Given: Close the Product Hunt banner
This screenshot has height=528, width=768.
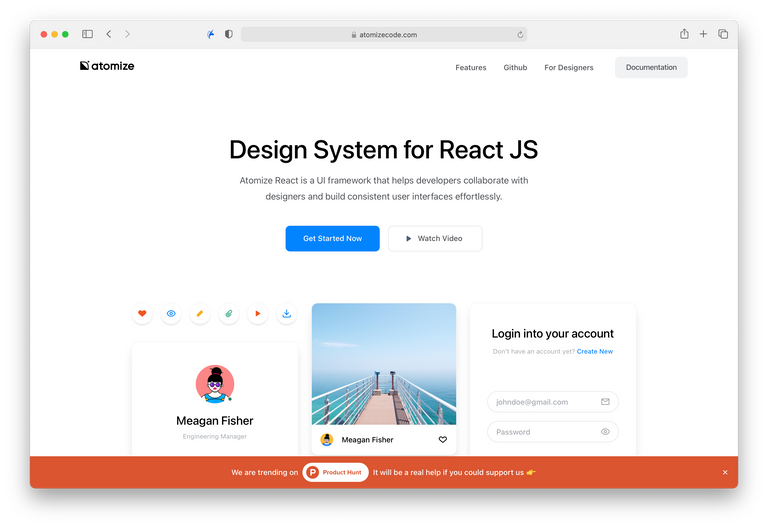Looking at the screenshot, I should coord(725,472).
